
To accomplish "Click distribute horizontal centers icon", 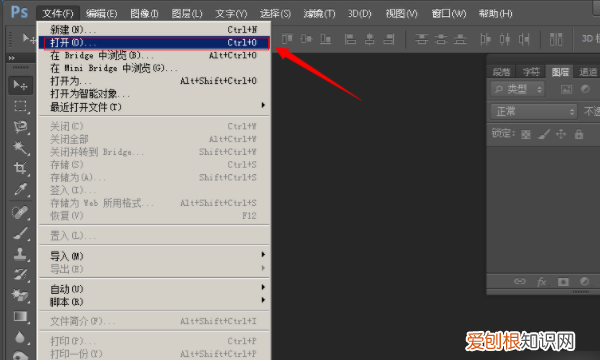I will tap(505, 39).
